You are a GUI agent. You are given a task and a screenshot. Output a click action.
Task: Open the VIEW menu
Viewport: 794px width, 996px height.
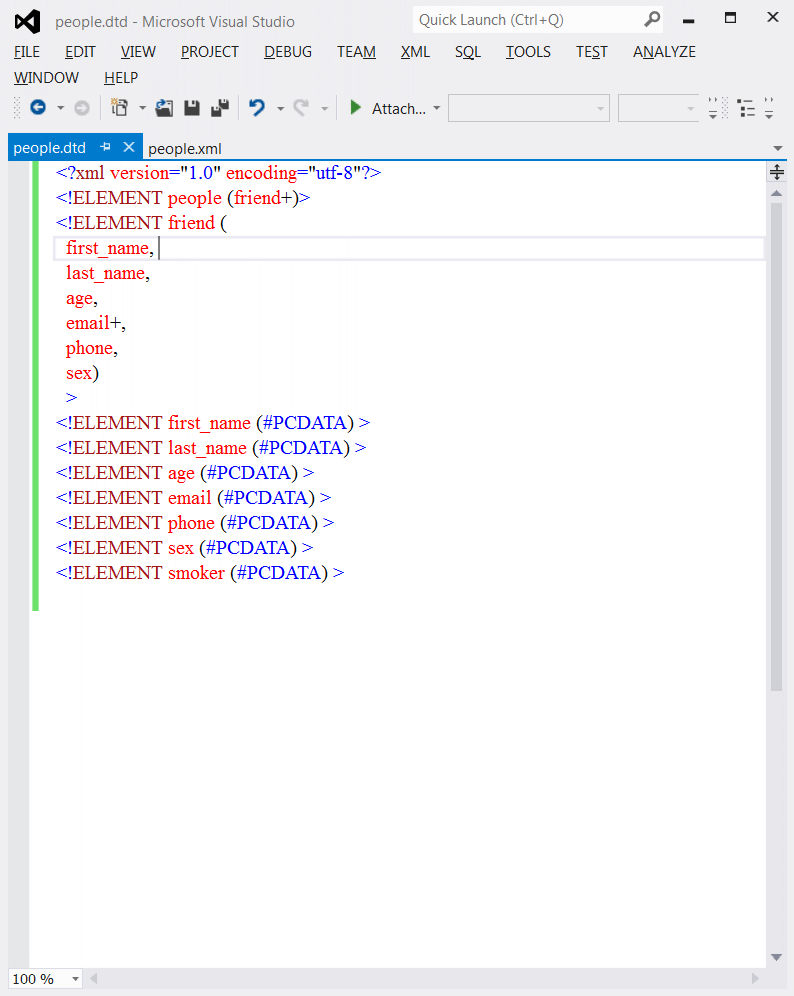pos(138,52)
